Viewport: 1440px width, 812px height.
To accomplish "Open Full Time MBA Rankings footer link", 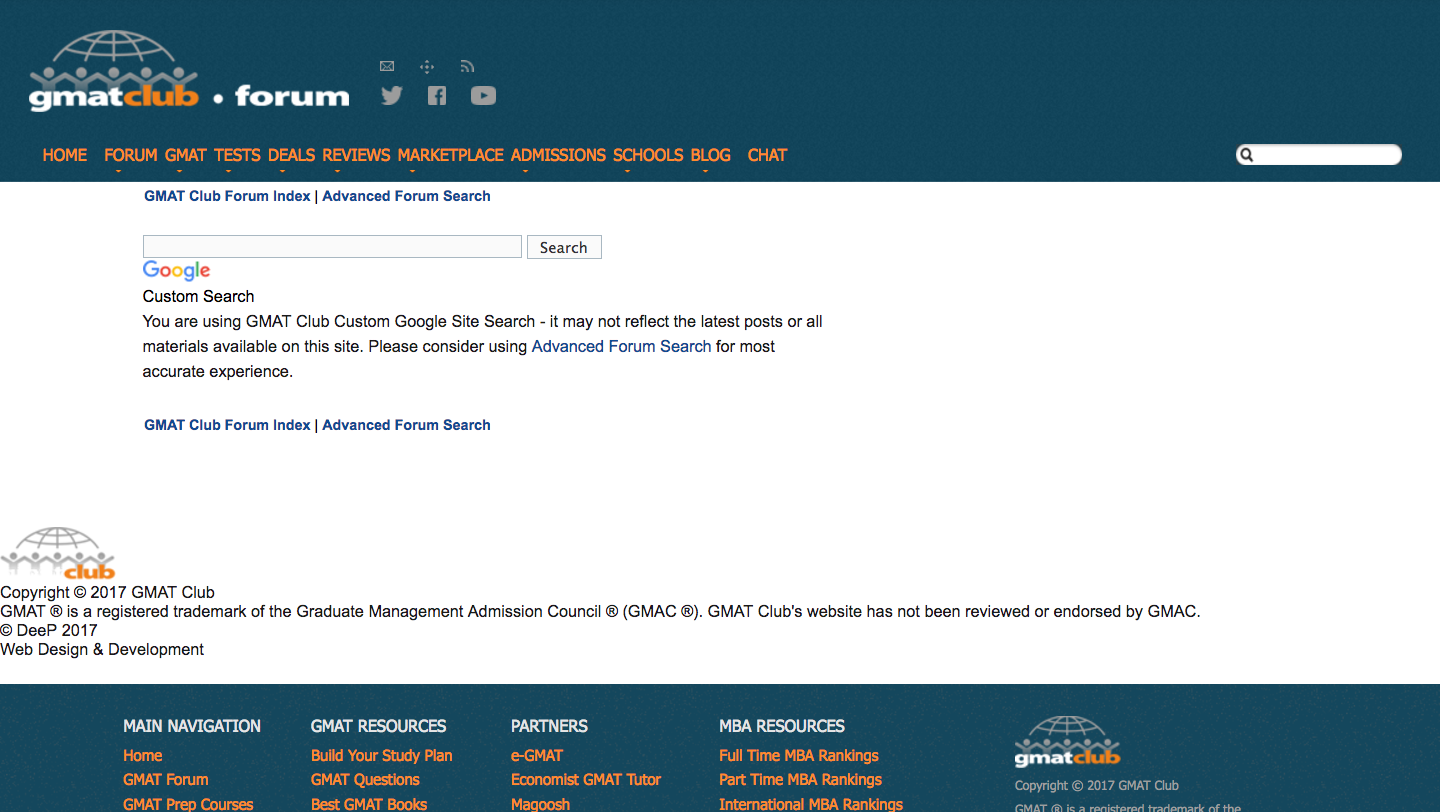I will (x=798, y=756).
